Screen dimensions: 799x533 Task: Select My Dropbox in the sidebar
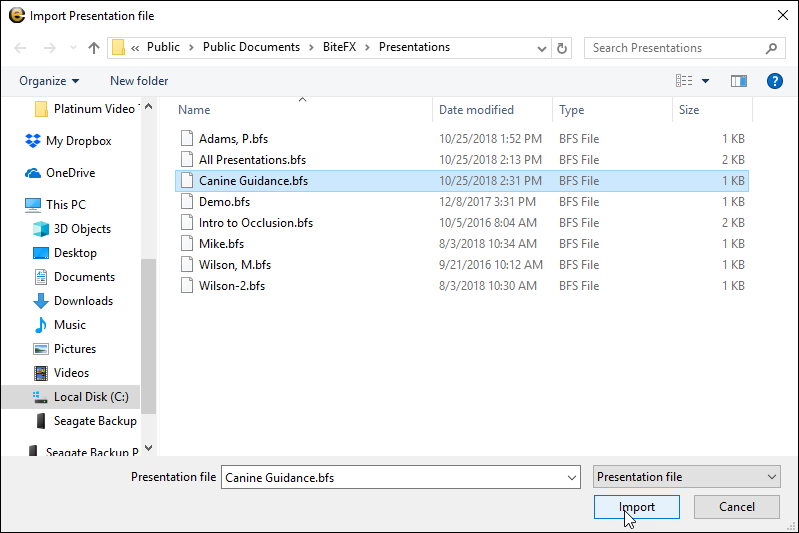[x=78, y=141]
